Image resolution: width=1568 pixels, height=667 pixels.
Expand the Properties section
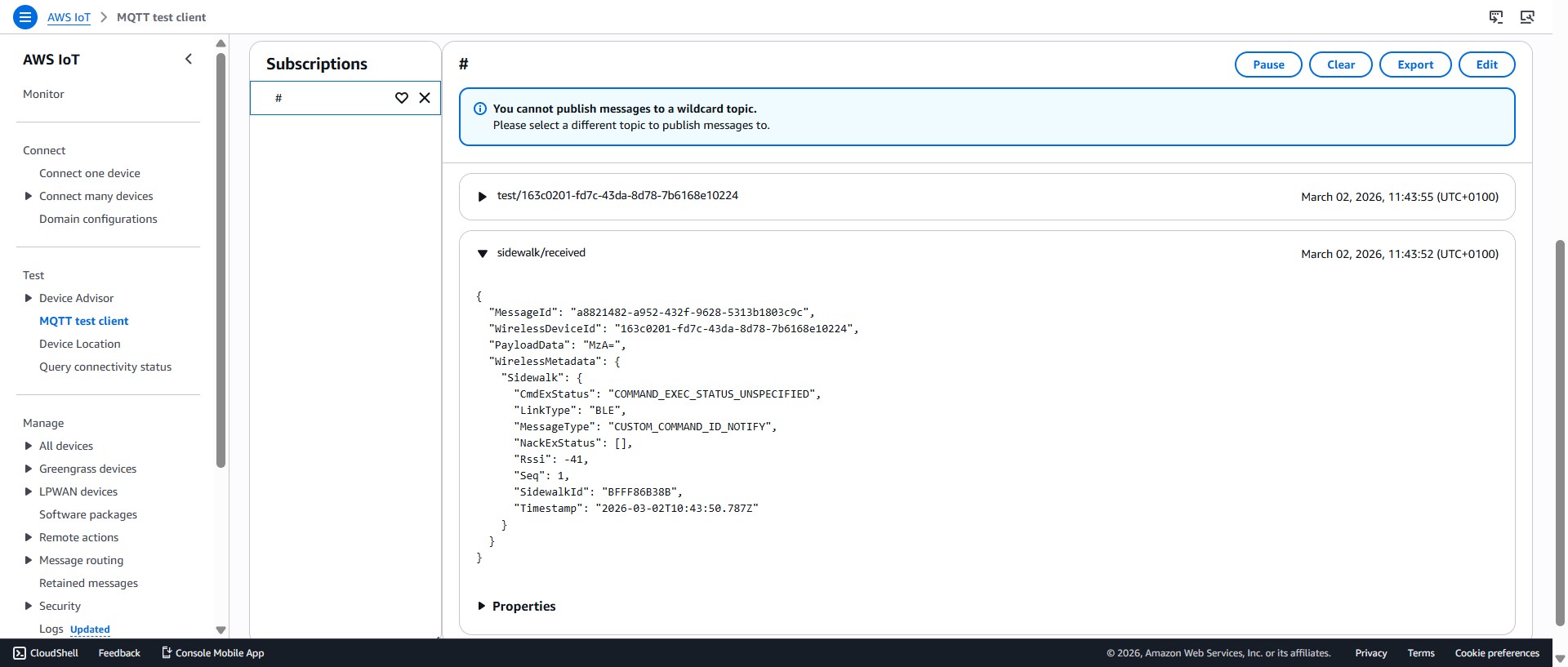[482, 606]
